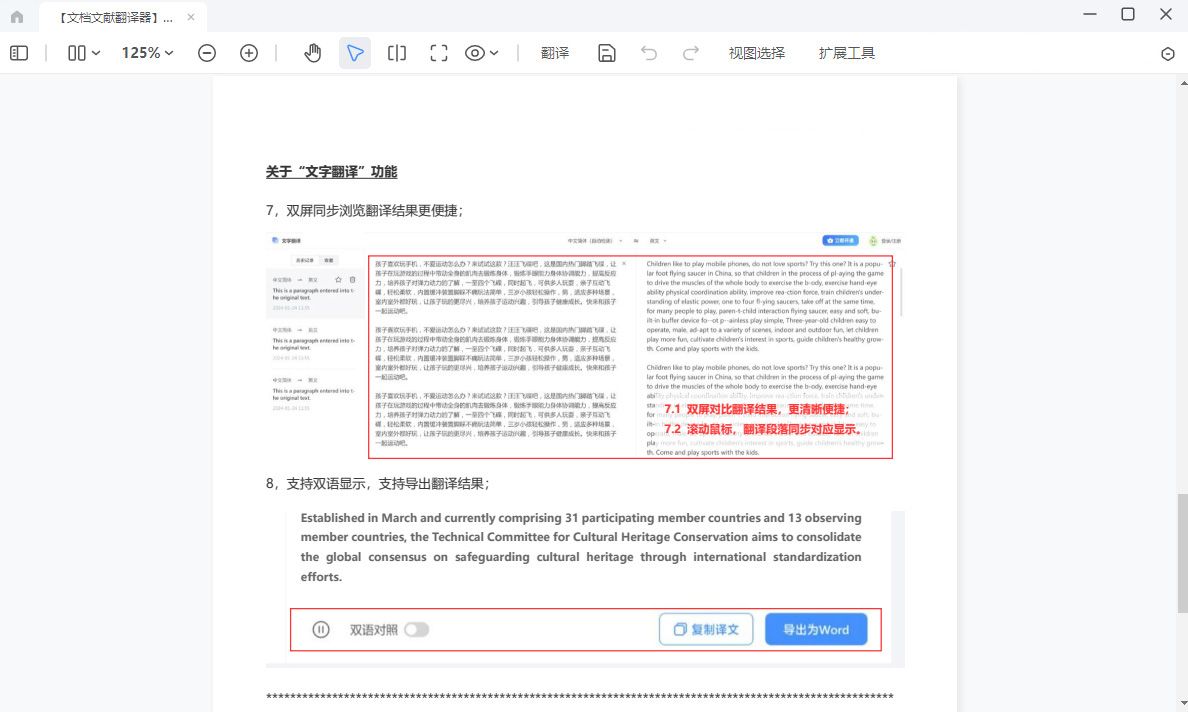The height and width of the screenshot is (712, 1188).
Task: Click the pause circle icon beside 双语对照
Action: [x=321, y=629]
